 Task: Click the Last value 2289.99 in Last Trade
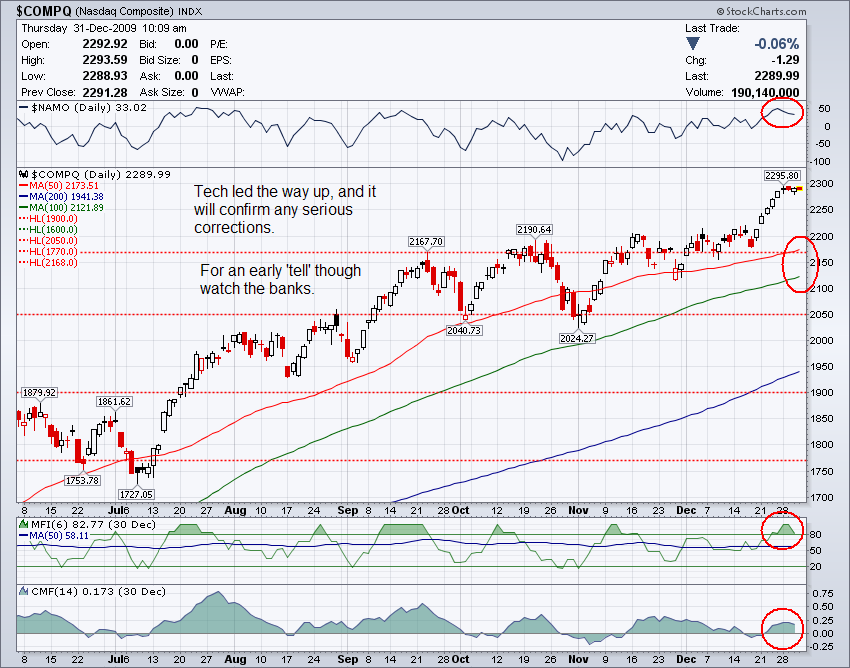(776, 76)
